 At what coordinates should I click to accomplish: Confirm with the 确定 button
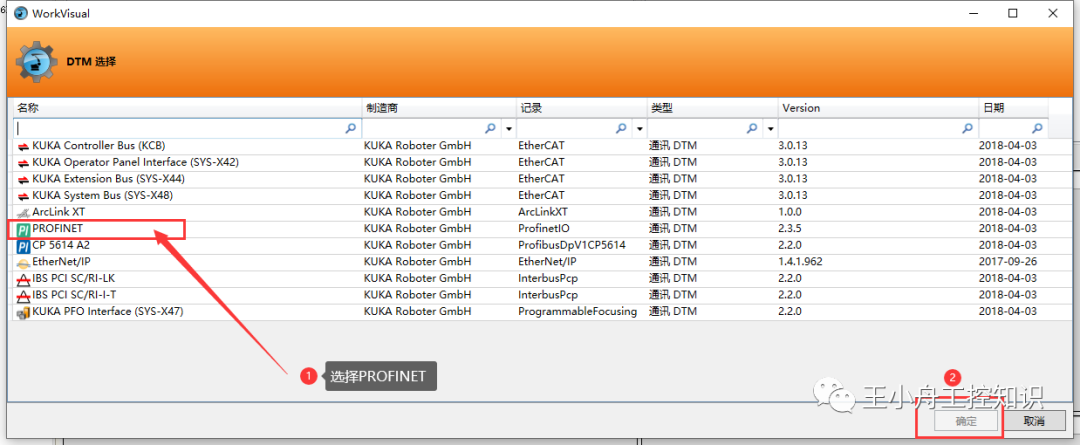pyautogui.click(x=966, y=422)
